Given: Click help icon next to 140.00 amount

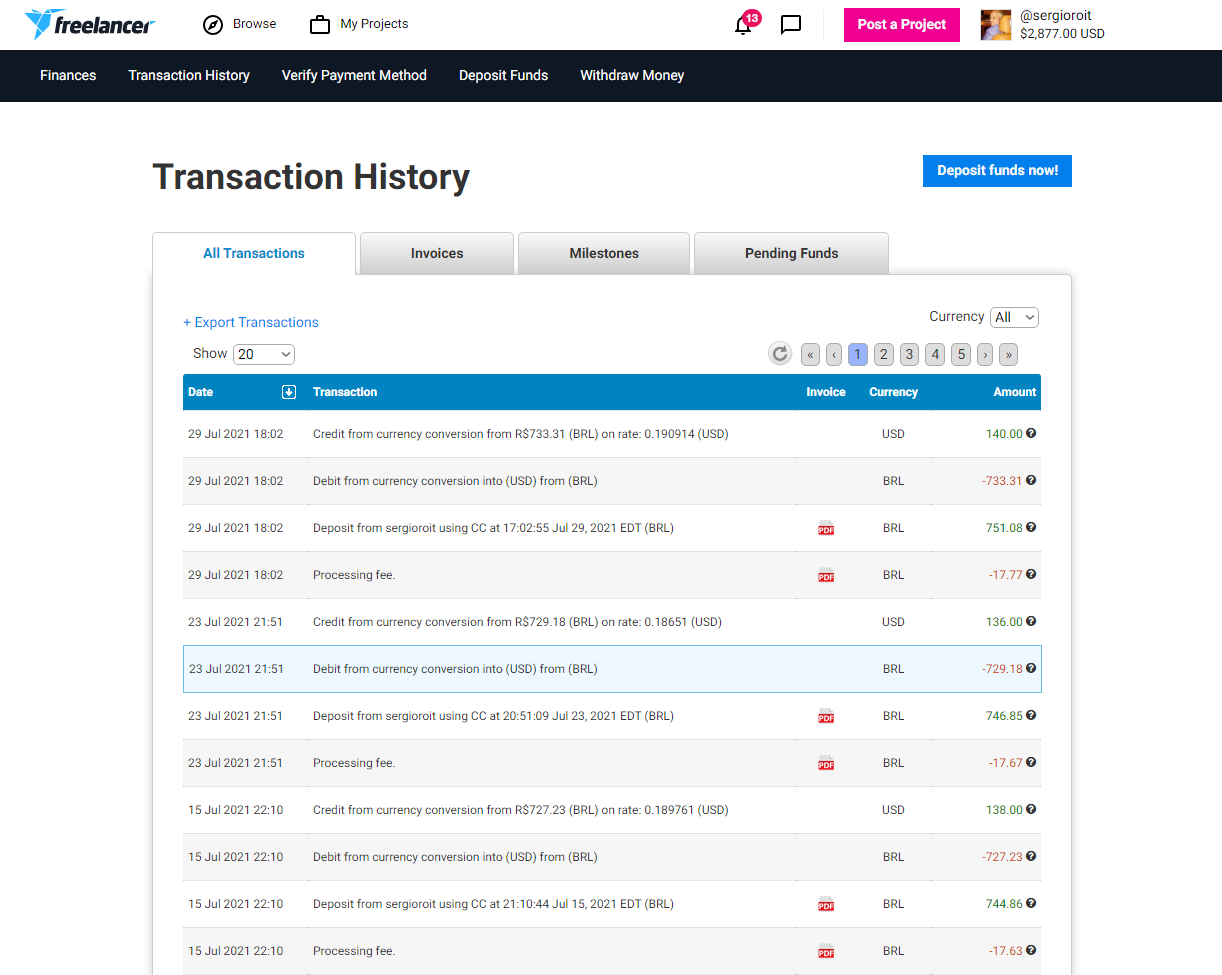Looking at the screenshot, I should point(1031,433).
